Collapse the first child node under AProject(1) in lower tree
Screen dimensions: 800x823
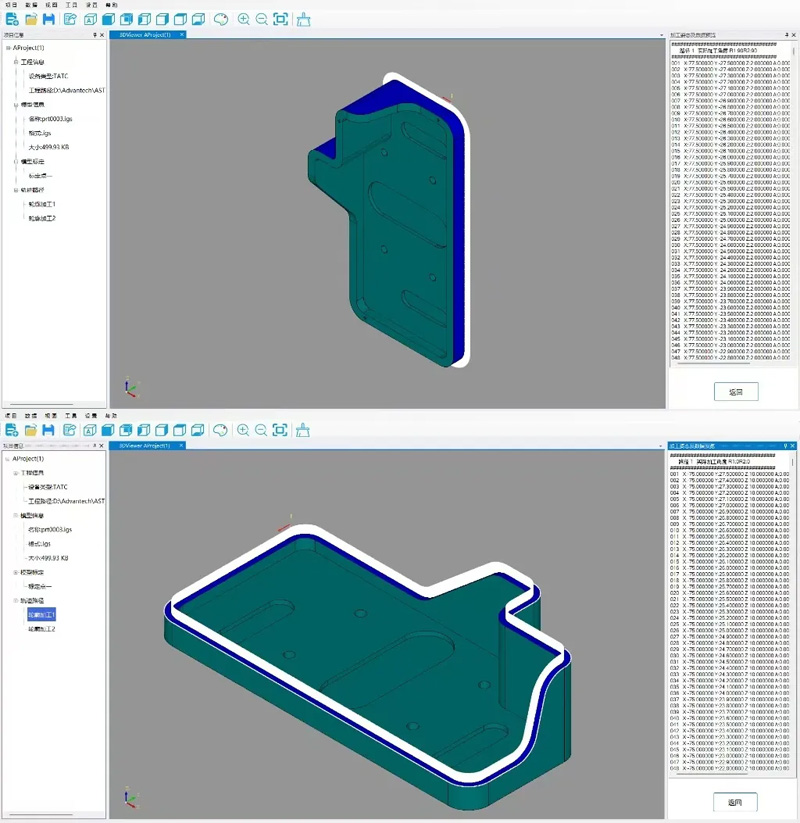(x=14, y=473)
